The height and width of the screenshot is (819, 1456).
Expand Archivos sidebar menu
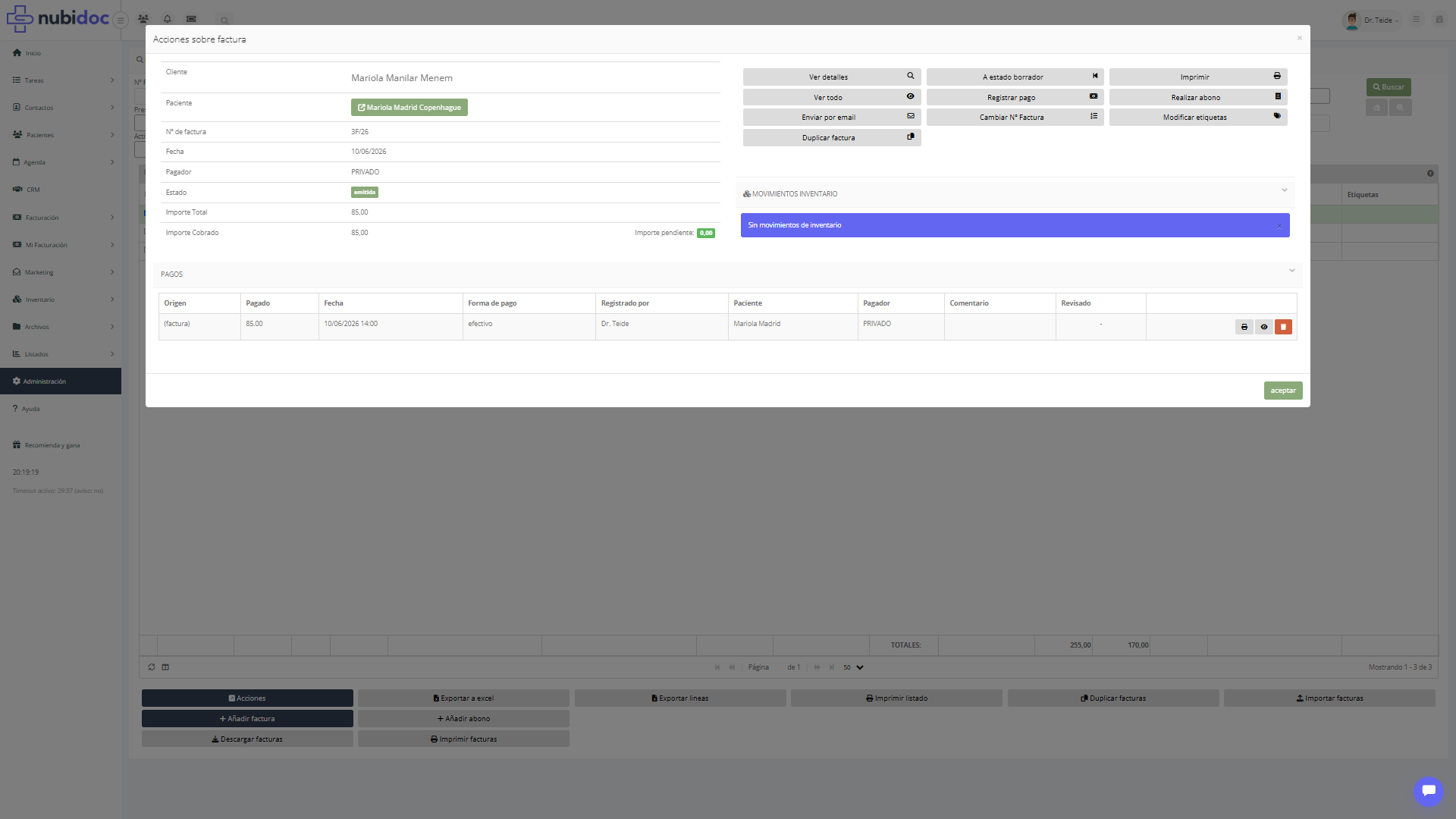point(61,327)
